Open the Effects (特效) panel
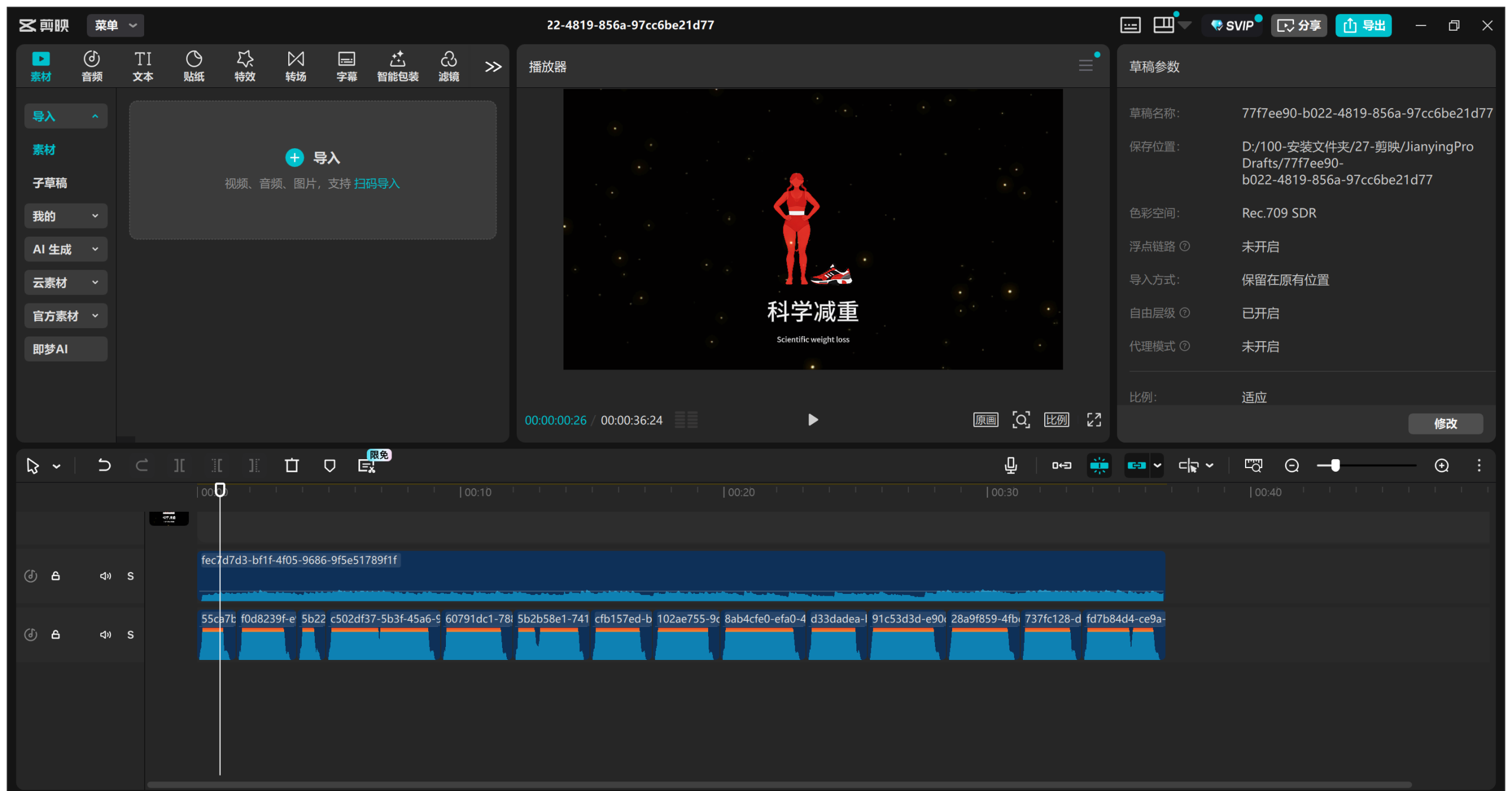 (x=245, y=66)
